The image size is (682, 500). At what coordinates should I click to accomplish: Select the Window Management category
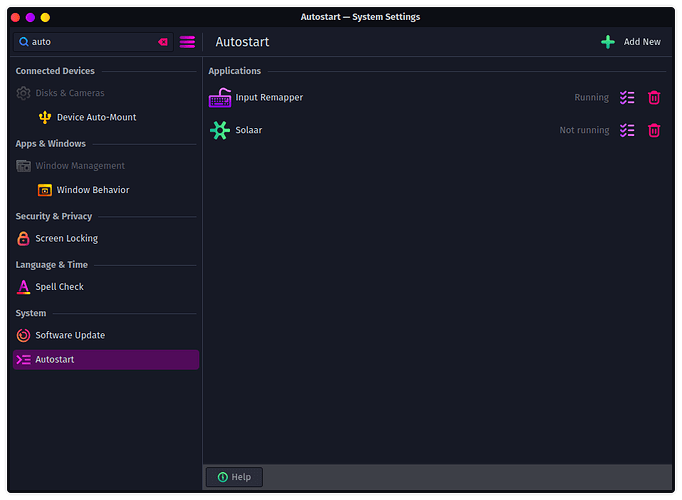106,166
